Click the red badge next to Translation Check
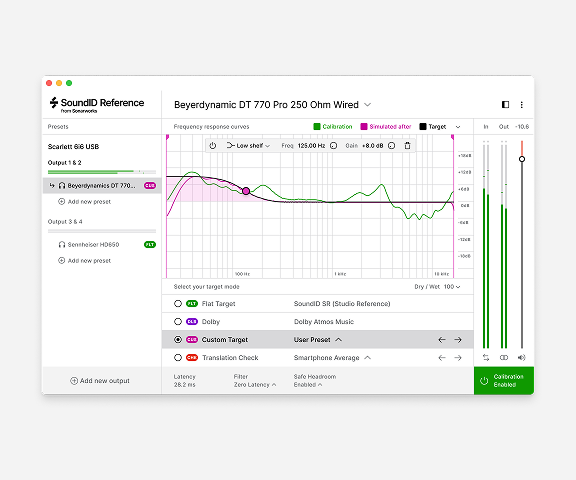 click(x=192, y=358)
